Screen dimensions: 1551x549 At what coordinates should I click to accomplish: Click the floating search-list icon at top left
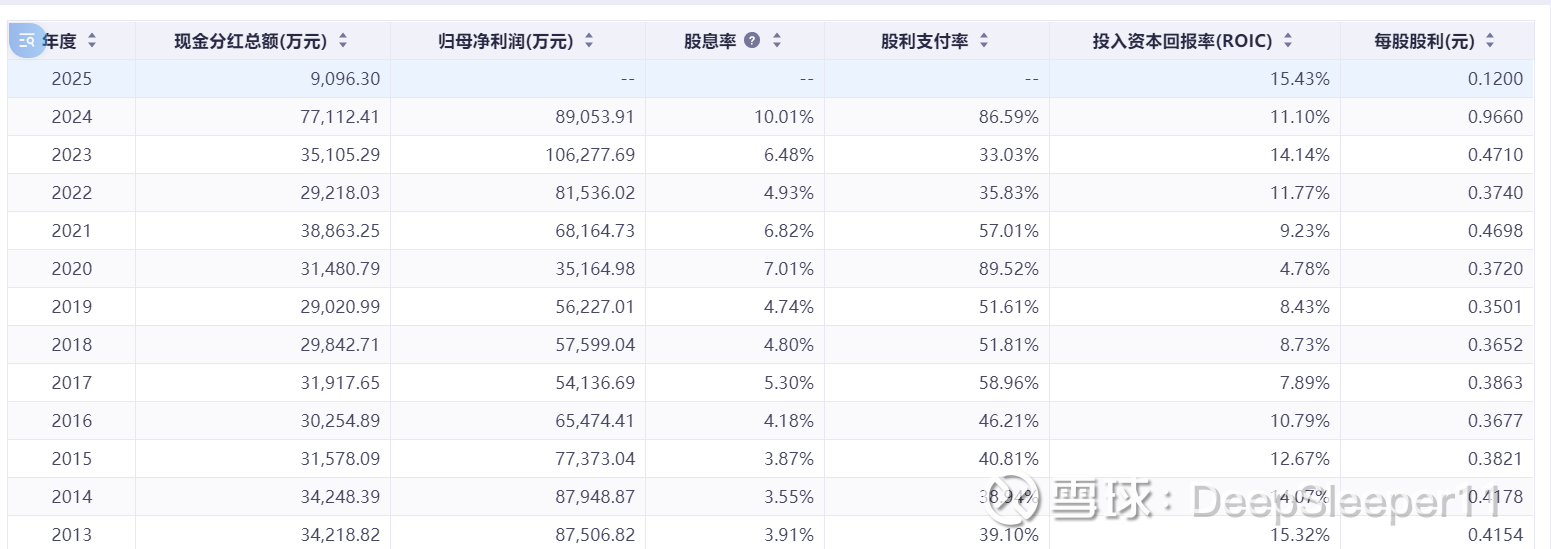[x=27, y=41]
